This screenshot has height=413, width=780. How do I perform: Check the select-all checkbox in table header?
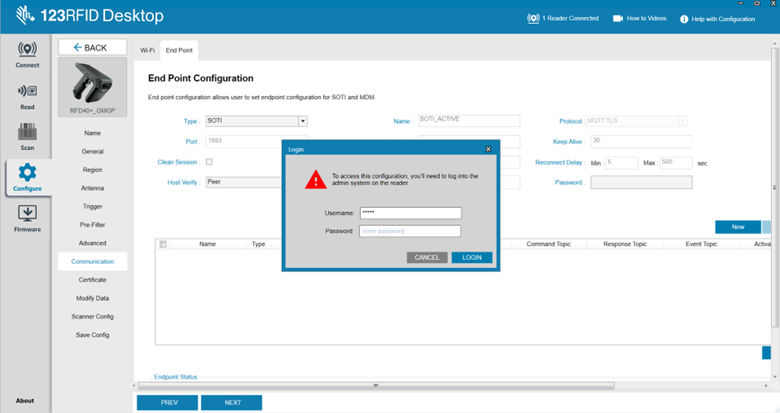coord(163,244)
